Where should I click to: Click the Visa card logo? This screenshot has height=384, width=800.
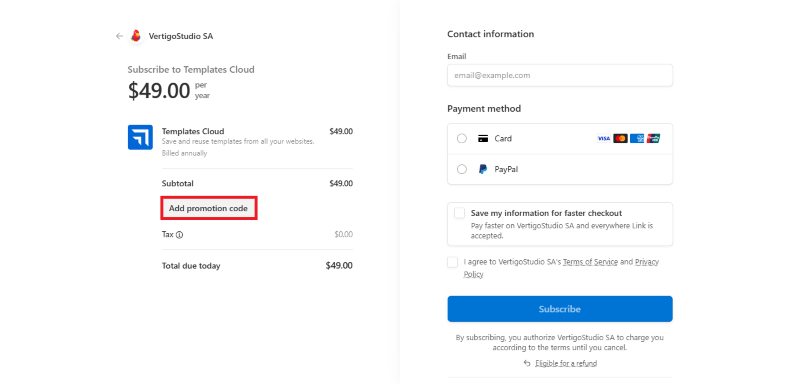click(604, 138)
